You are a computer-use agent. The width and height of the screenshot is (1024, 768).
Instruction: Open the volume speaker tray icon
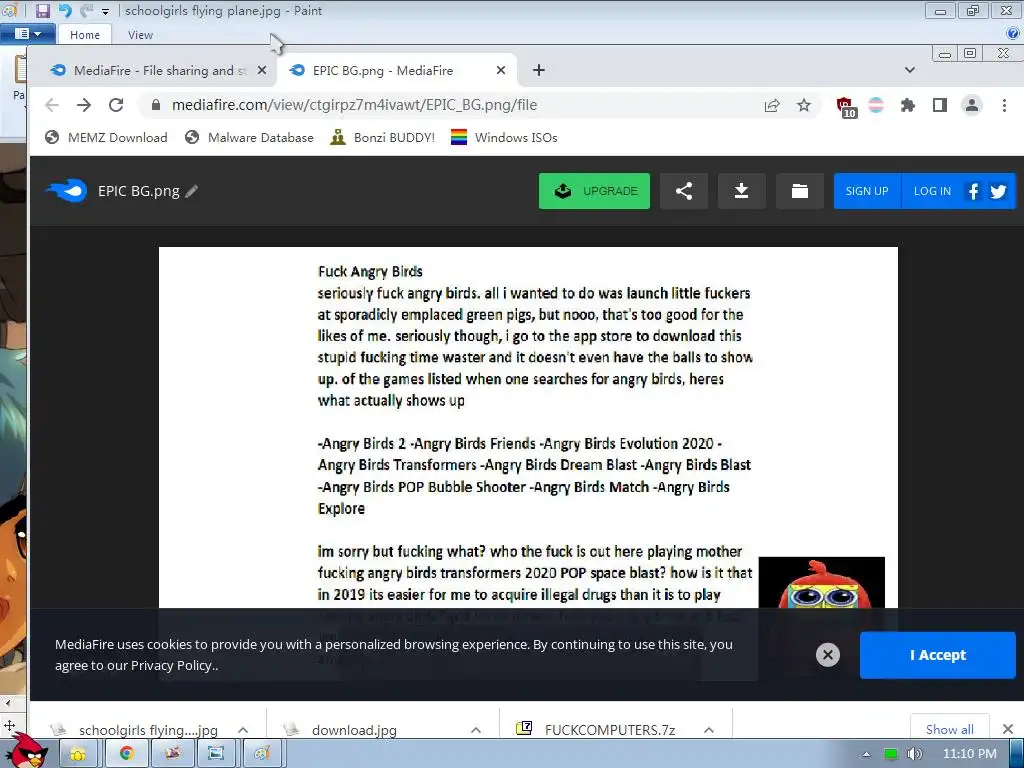pyautogui.click(x=914, y=754)
